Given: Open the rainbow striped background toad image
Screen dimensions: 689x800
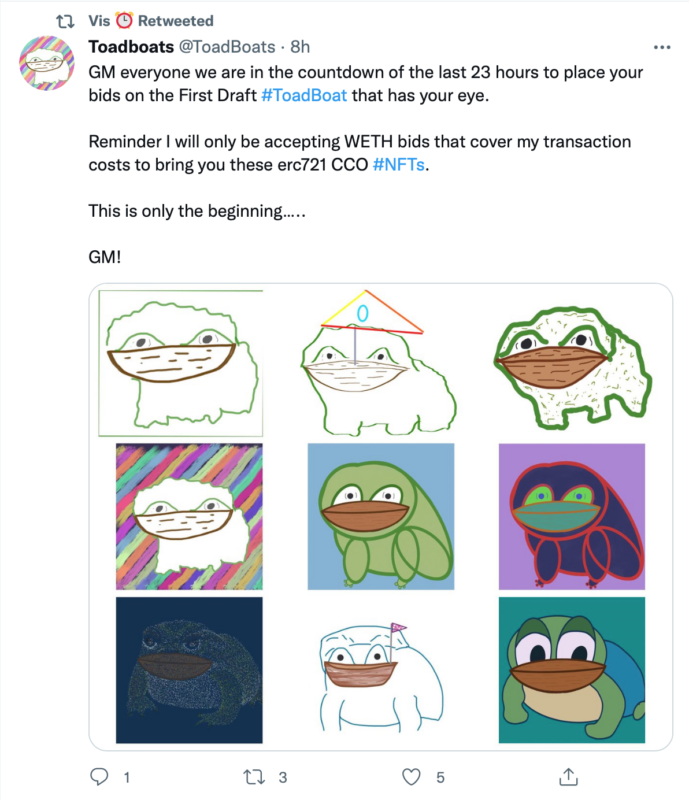Looking at the screenshot, I should [189, 515].
